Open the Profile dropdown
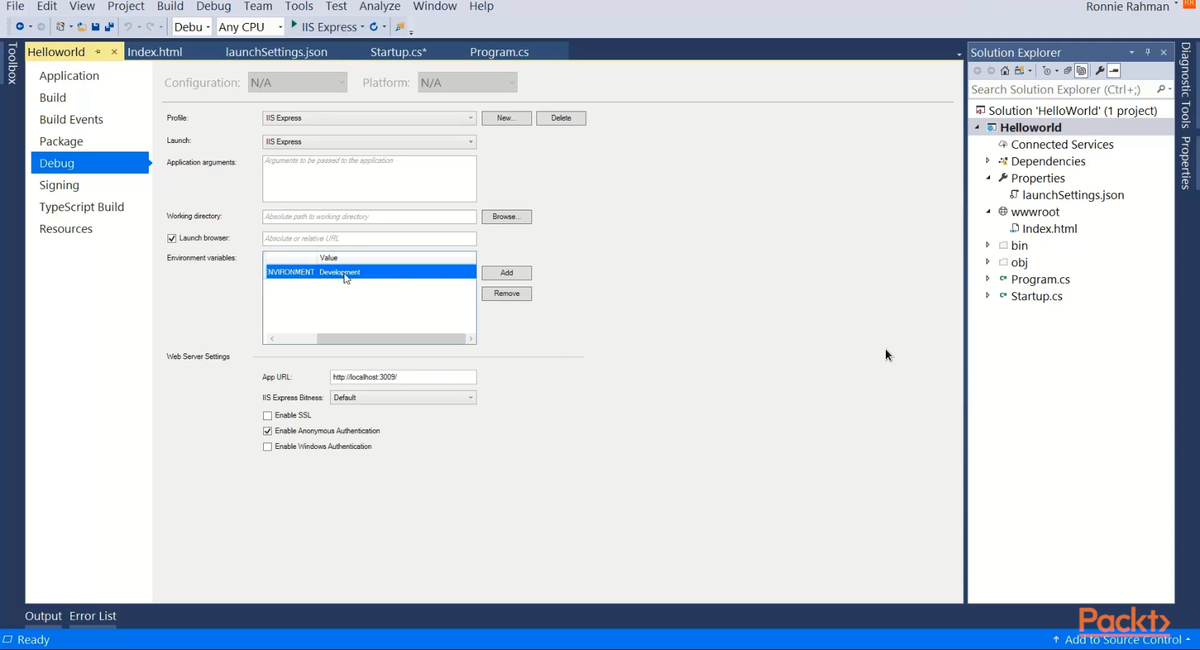This screenshot has width=1200, height=650. pyautogui.click(x=369, y=118)
